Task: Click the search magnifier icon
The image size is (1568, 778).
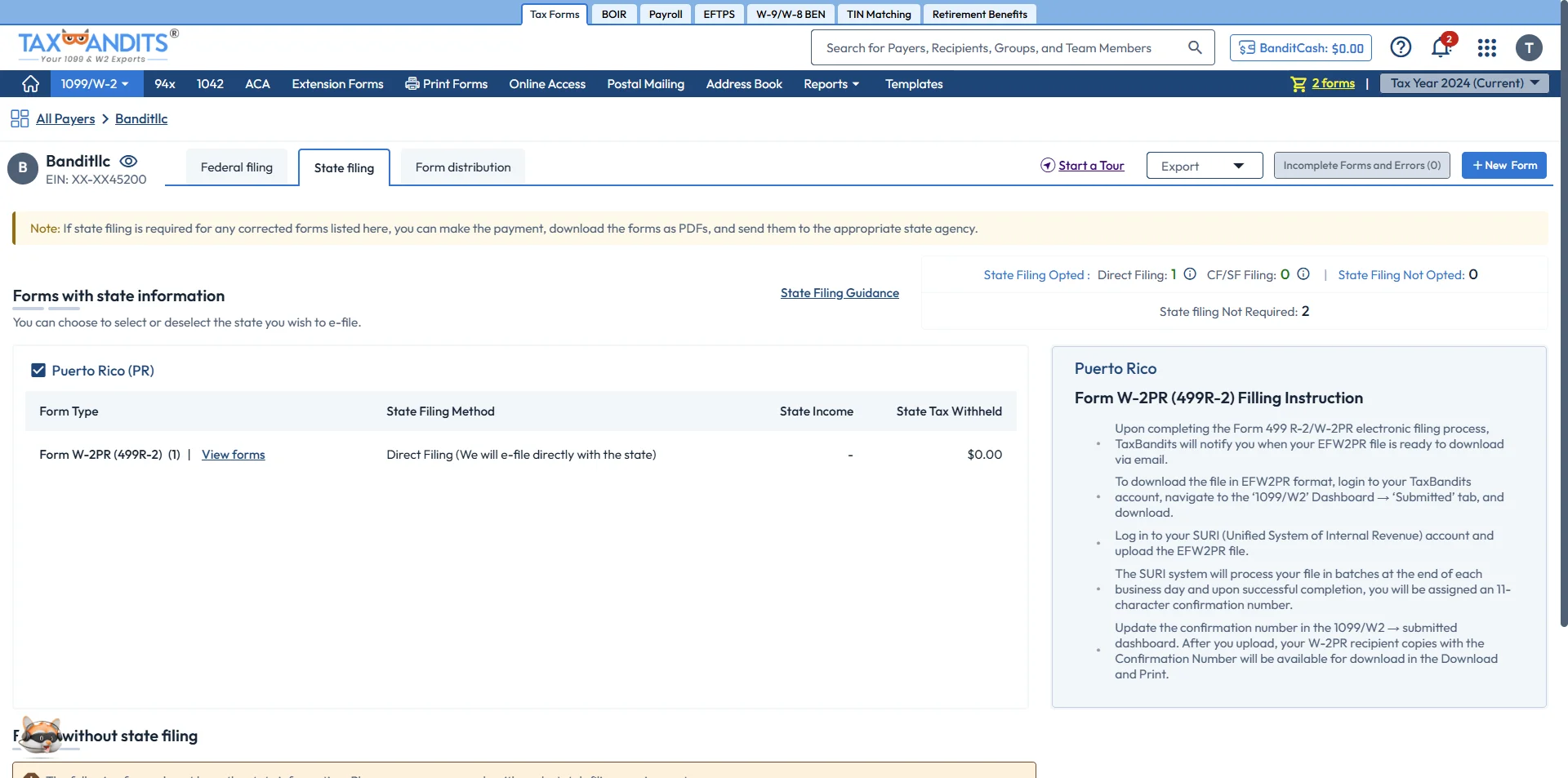Action: (1195, 47)
